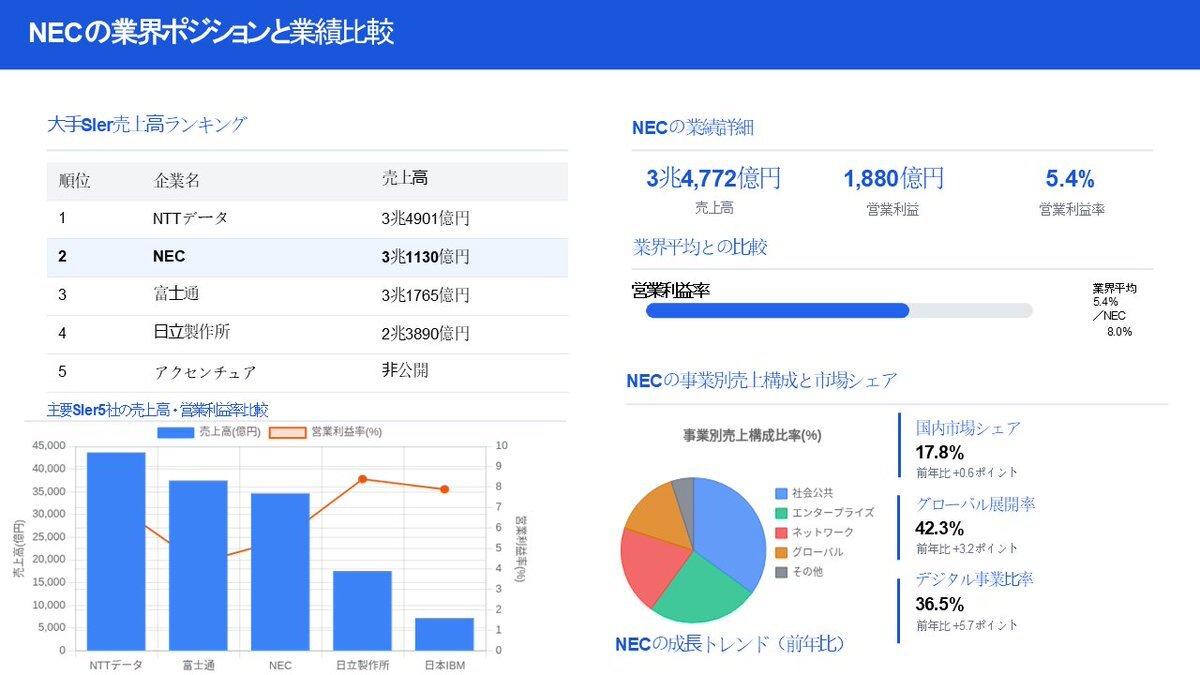This screenshot has height=675, width=1200.
Task: Select the NECの事業別売上構成と市場シェア heading
Action: [x=762, y=380]
